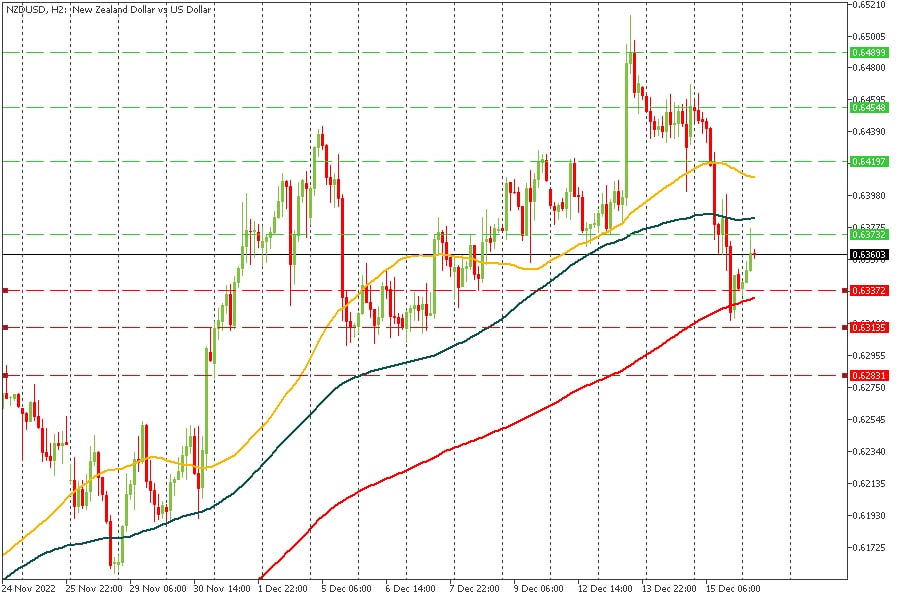Click the 0.62545 value on the price axis
The width and height of the screenshot is (900, 600).
point(869,420)
